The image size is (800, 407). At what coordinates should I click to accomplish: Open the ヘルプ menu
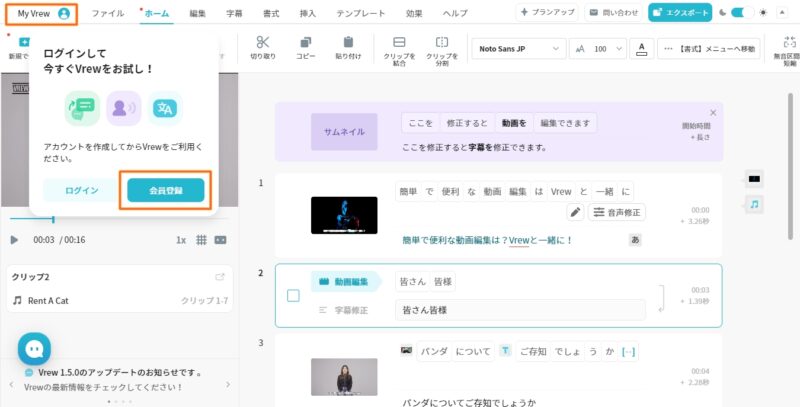tap(455, 14)
